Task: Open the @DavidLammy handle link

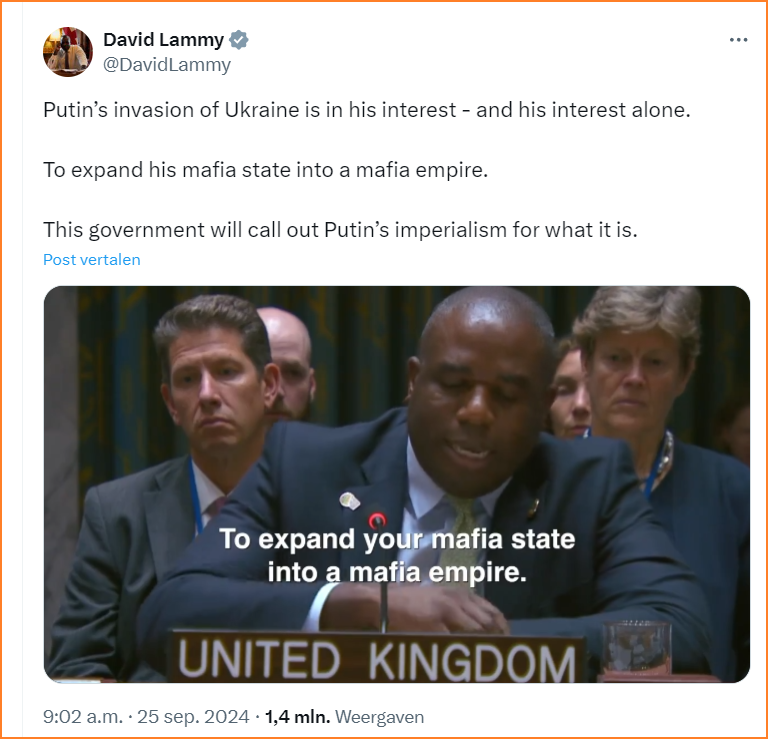Action: tap(167, 65)
